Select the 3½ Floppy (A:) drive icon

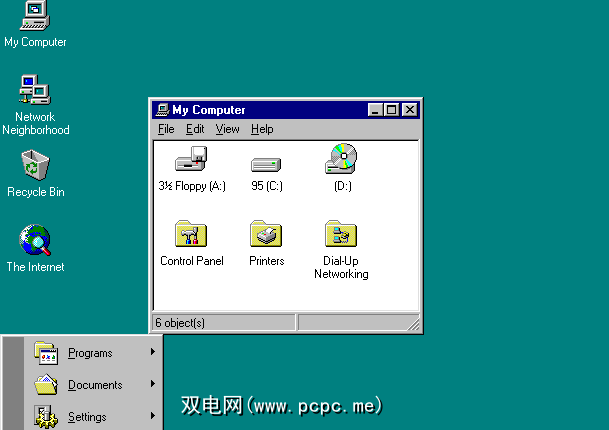[x=191, y=158]
